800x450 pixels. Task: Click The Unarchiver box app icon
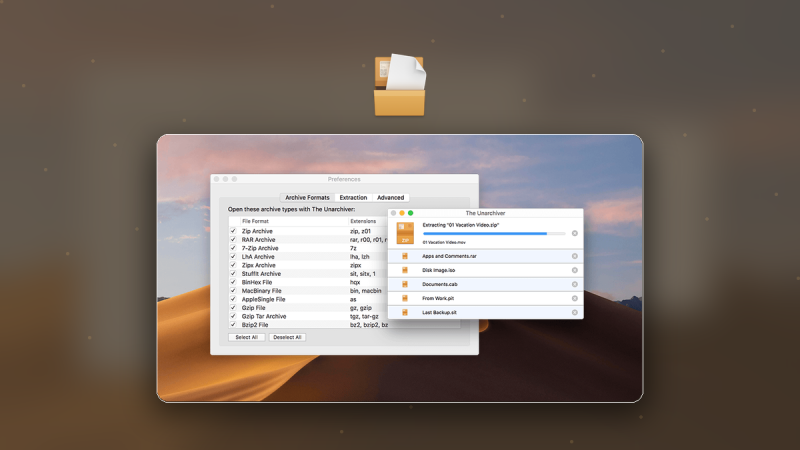point(399,85)
